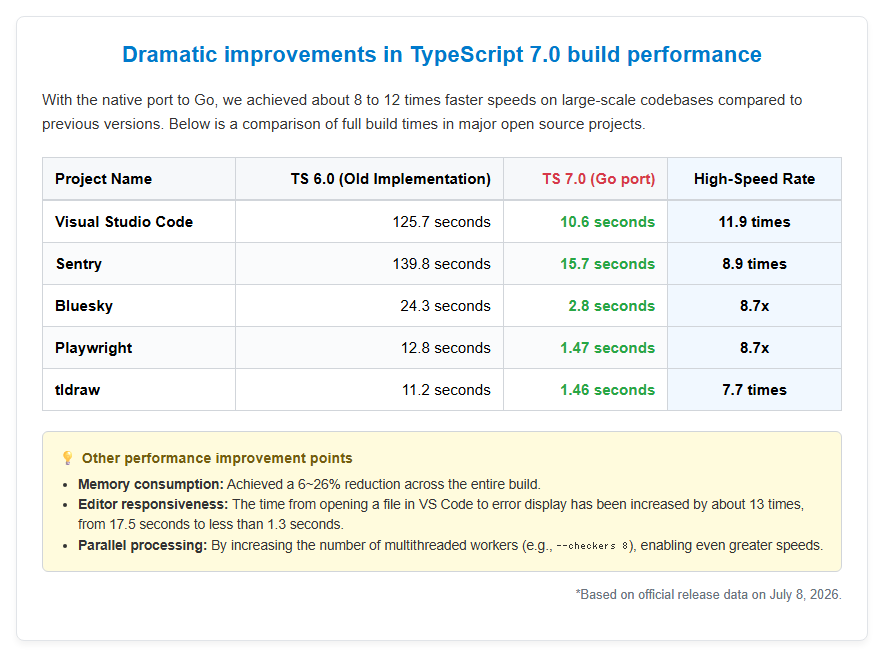
Task: Click the Visual Studio Code row name
Action: 124,222
